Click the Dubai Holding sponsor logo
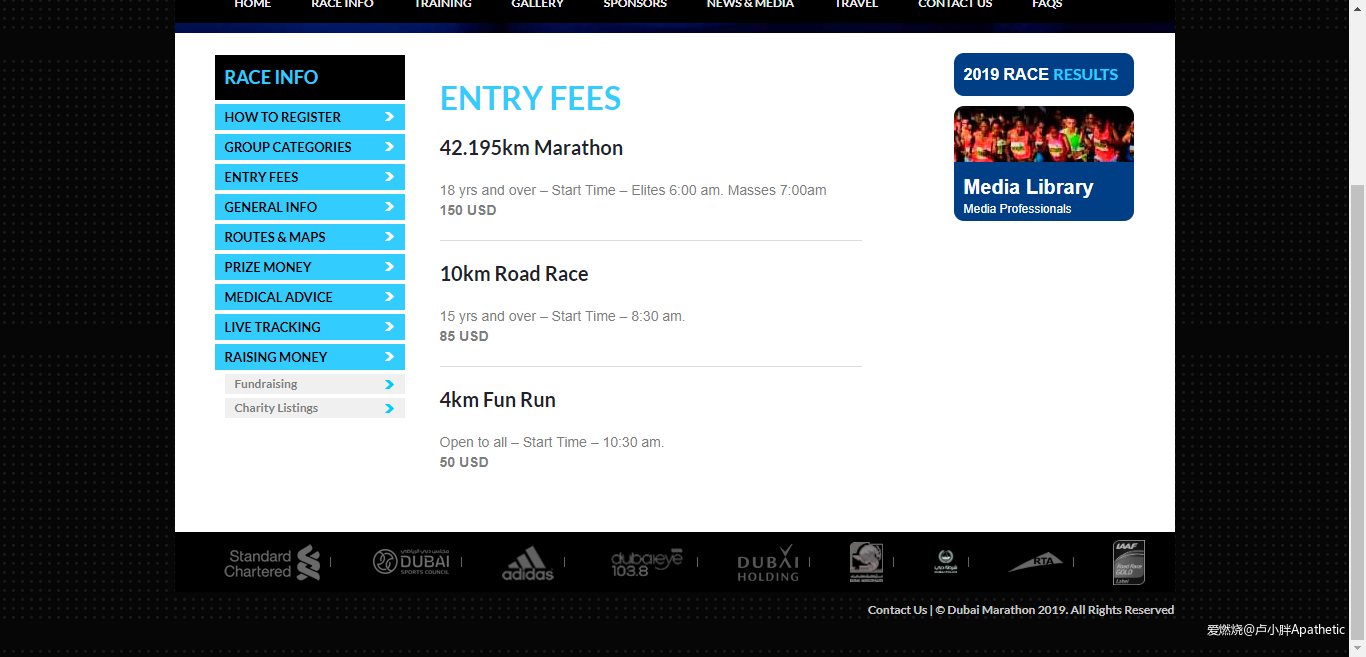Image resolution: width=1366 pixels, height=657 pixels. coord(768,563)
